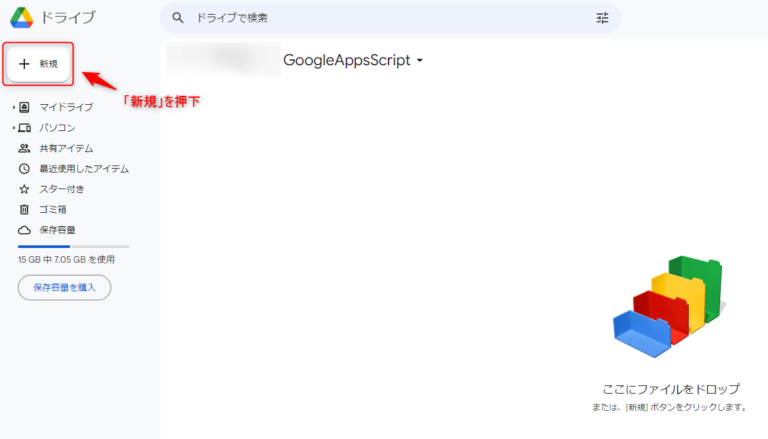Click the スター付き star icon
Screen dimensions: 768x439
pos(25,189)
